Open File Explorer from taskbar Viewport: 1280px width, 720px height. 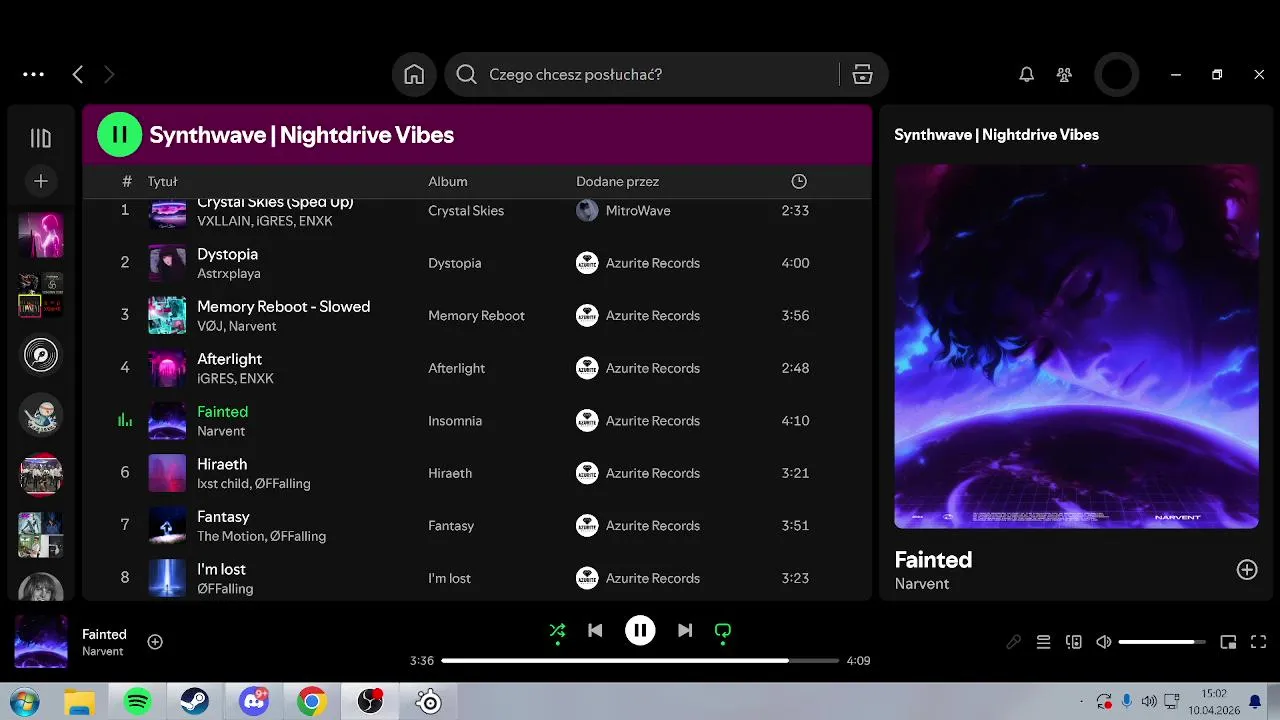coord(79,702)
